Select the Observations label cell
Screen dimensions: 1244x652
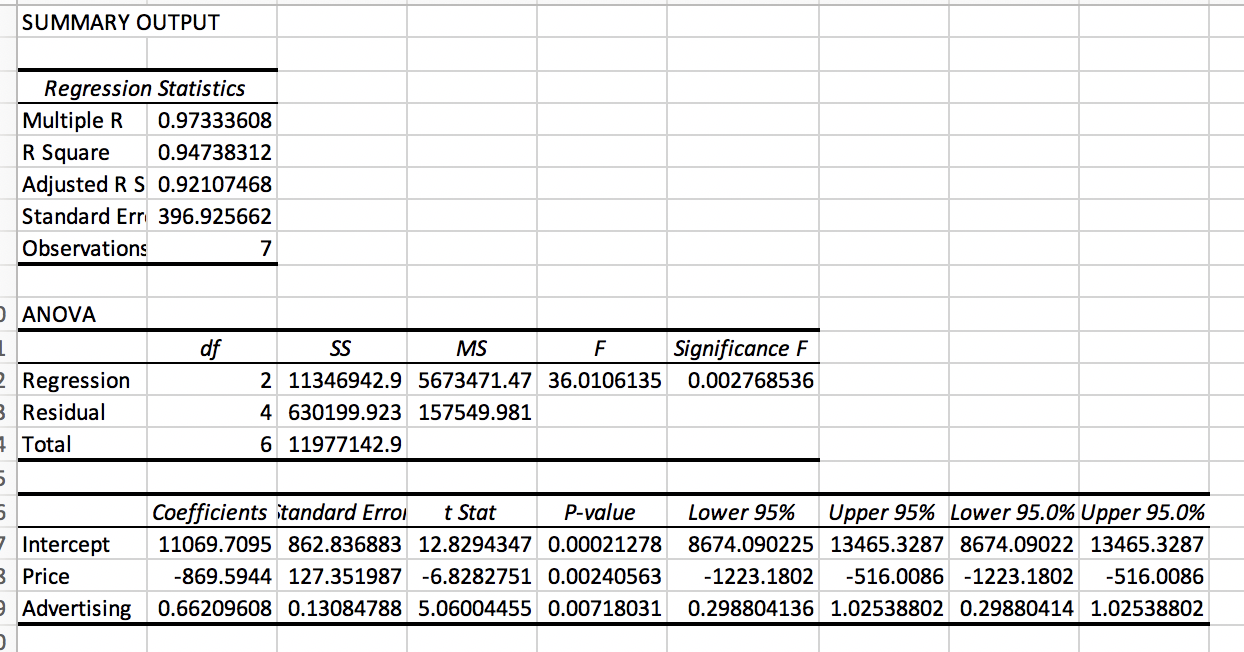click(x=83, y=248)
